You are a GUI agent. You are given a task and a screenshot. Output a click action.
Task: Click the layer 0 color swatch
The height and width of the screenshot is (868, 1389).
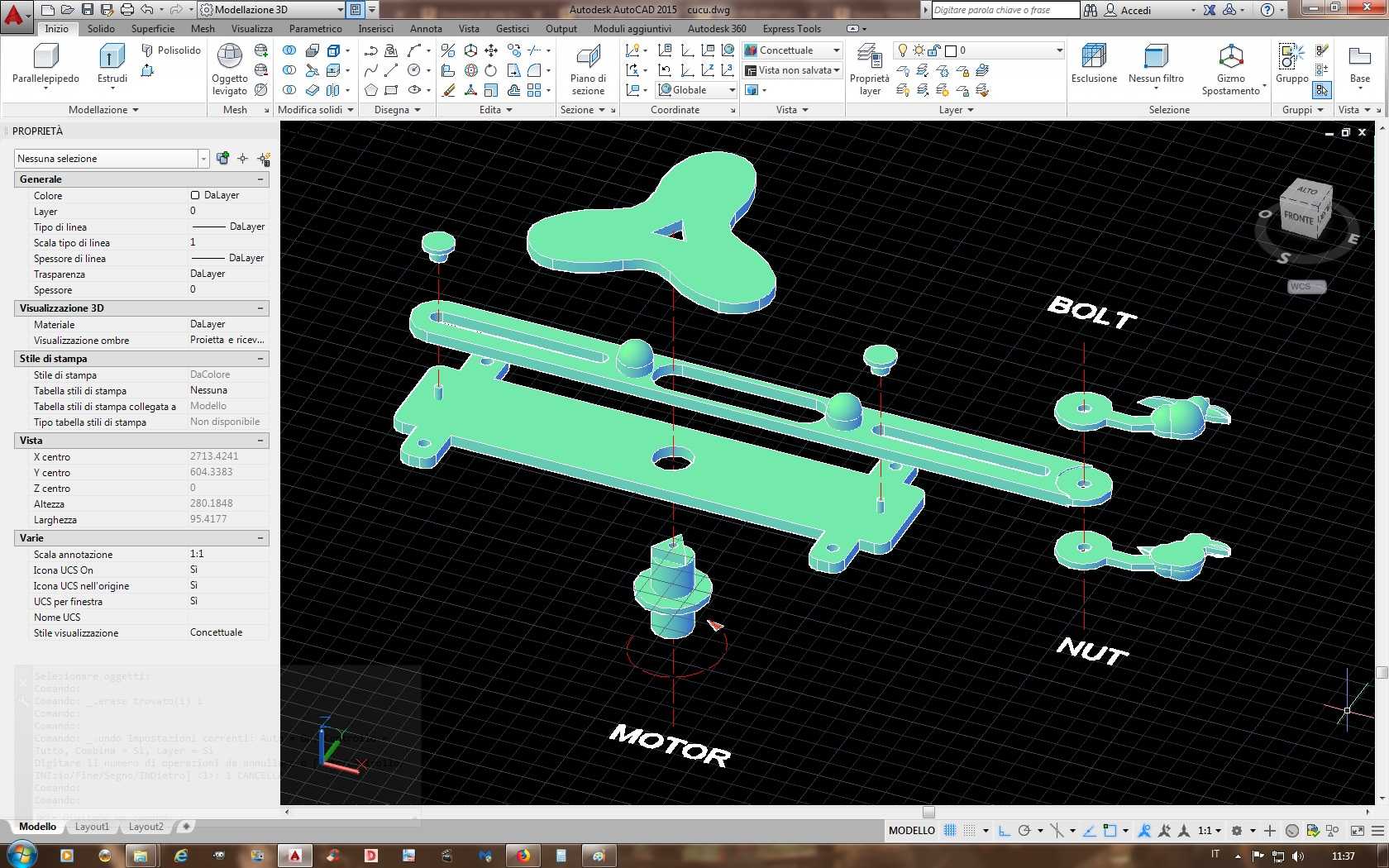(951, 50)
